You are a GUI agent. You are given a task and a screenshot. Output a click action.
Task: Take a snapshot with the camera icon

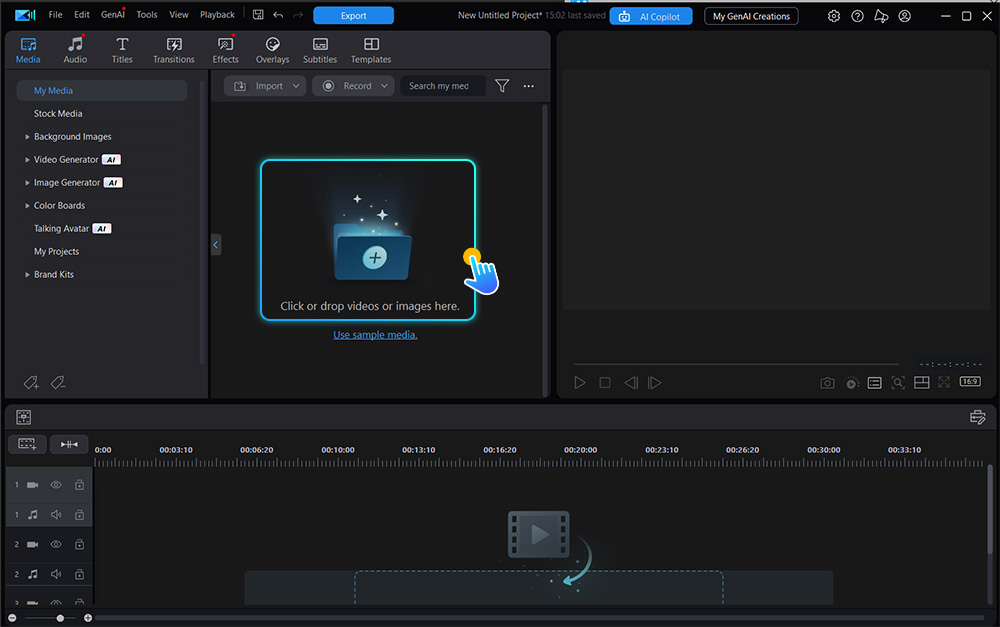tap(828, 382)
